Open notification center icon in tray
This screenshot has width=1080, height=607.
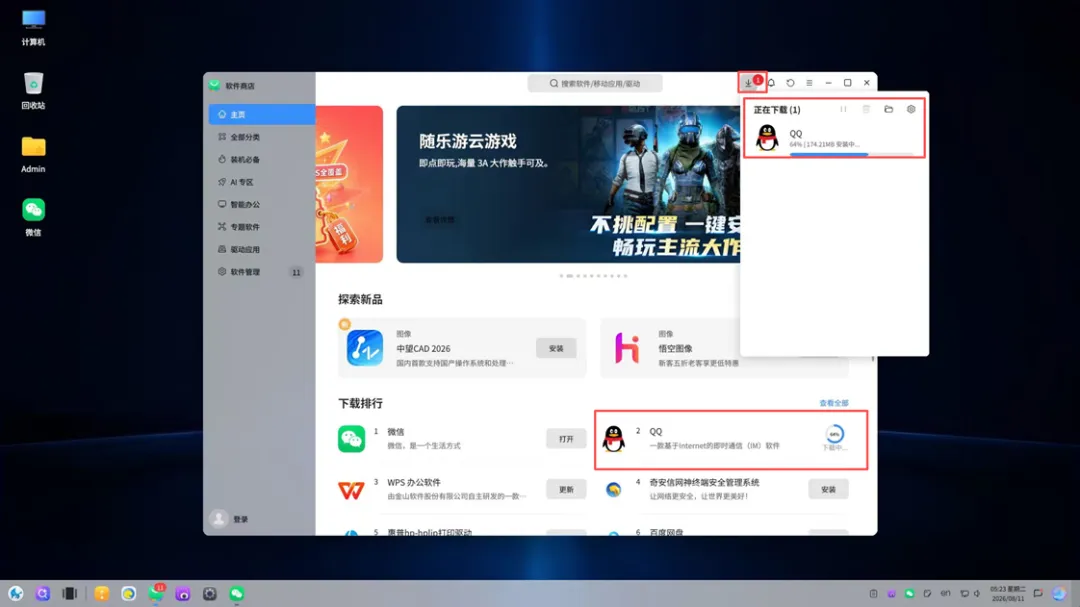click(1038, 593)
